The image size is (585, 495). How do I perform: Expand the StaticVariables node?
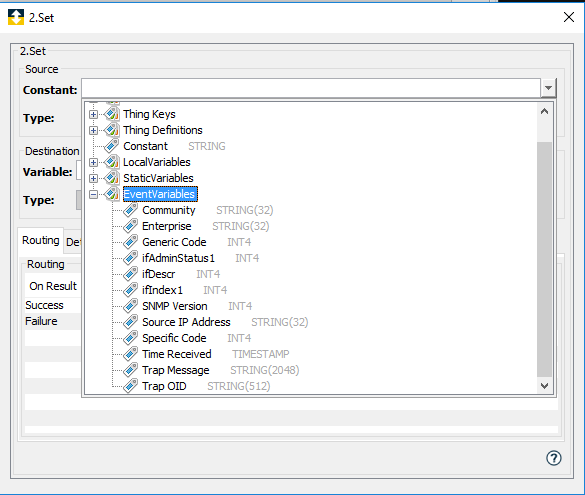click(93, 178)
